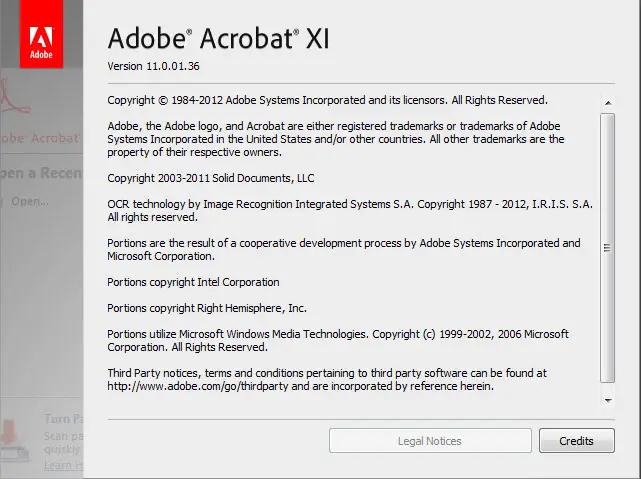Click the OCR technology by Image Recognition paragraph

(350, 210)
